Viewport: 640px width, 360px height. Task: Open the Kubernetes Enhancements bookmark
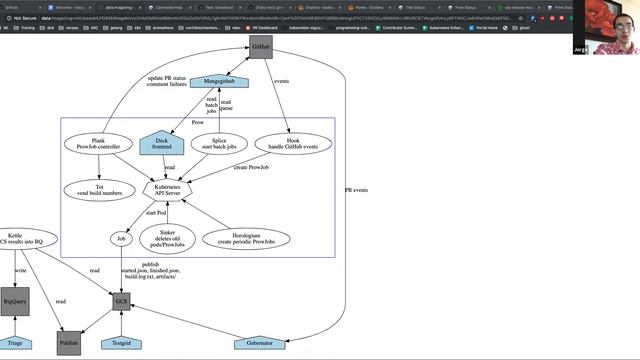pos(443,28)
